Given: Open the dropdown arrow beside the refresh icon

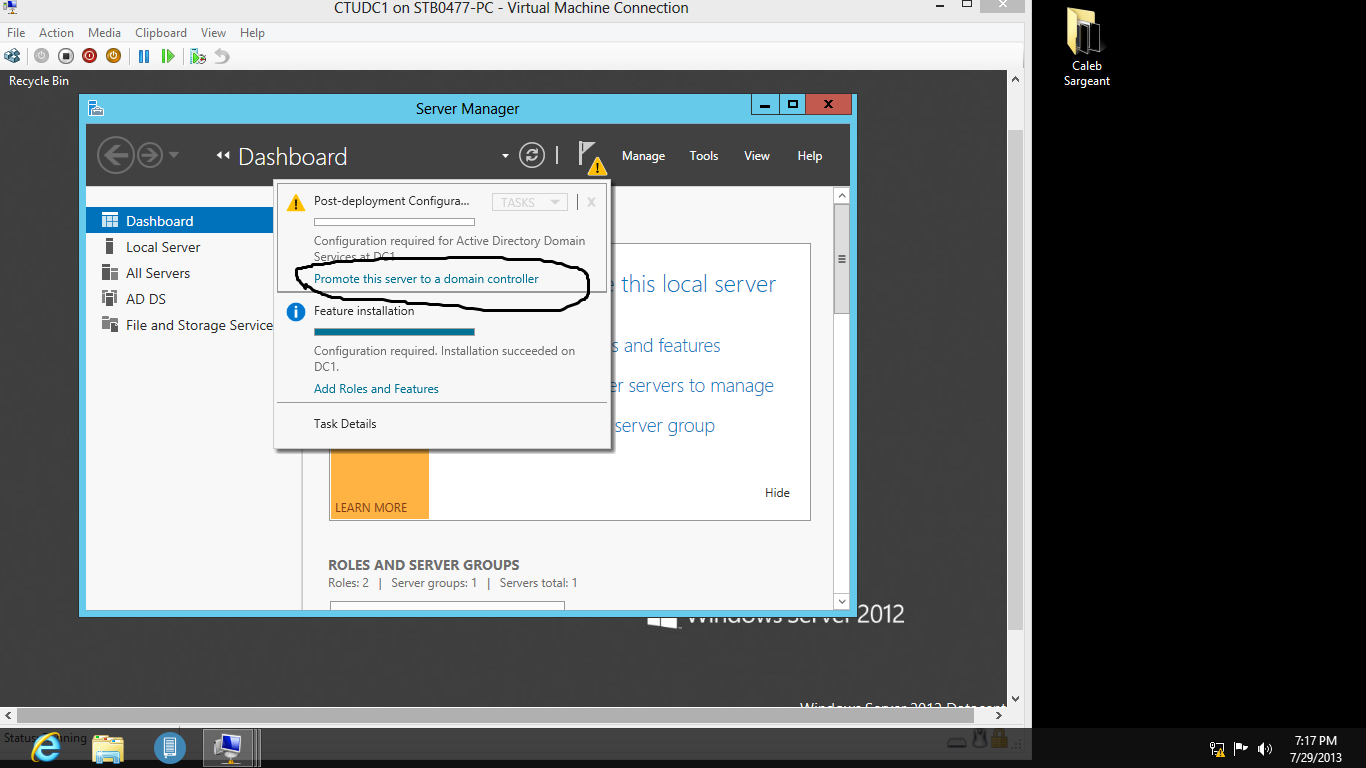Looking at the screenshot, I should click(x=506, y=156).
